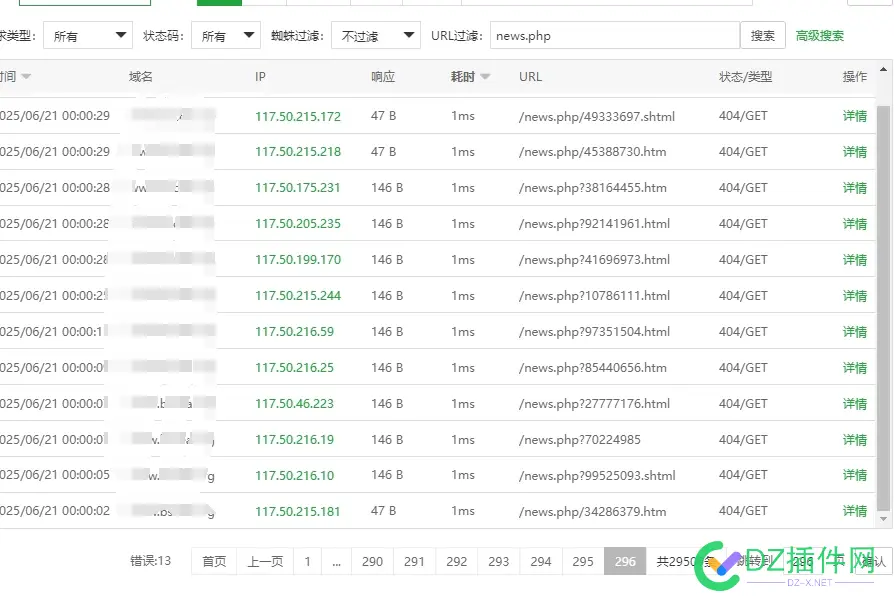Expand the 蜘蛛过滤 dropdown showing 不过滤
The width and height of the screenshot is (894, 606).
(x=375, y=34)
